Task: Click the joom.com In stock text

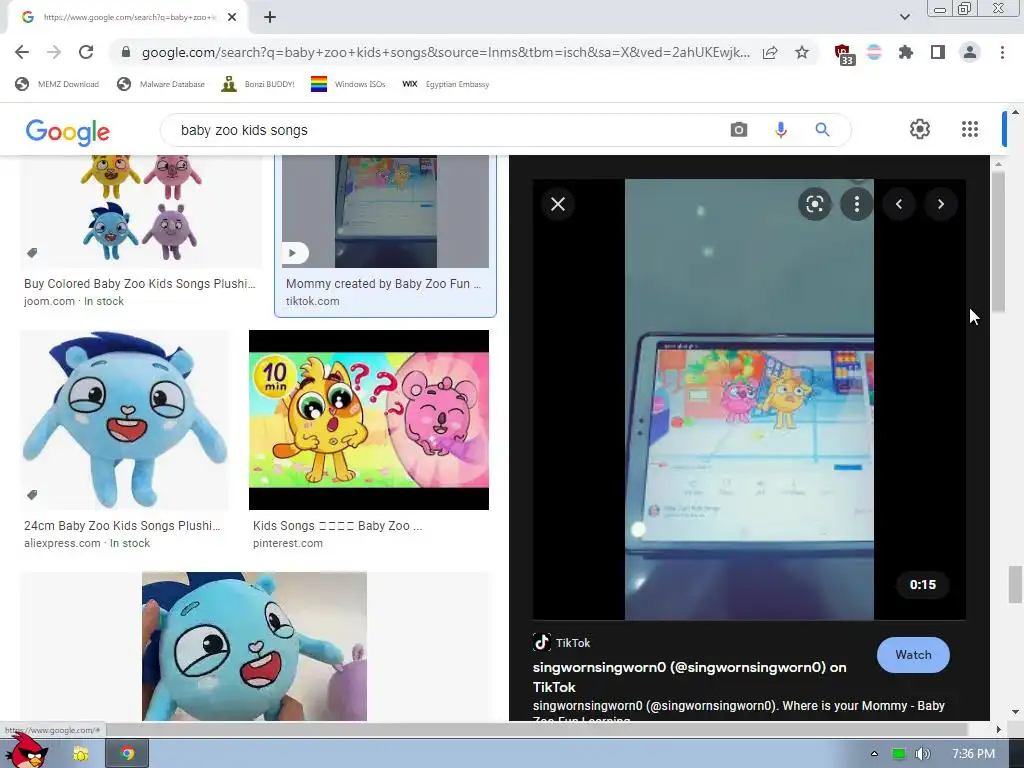Action: [74, 301]
